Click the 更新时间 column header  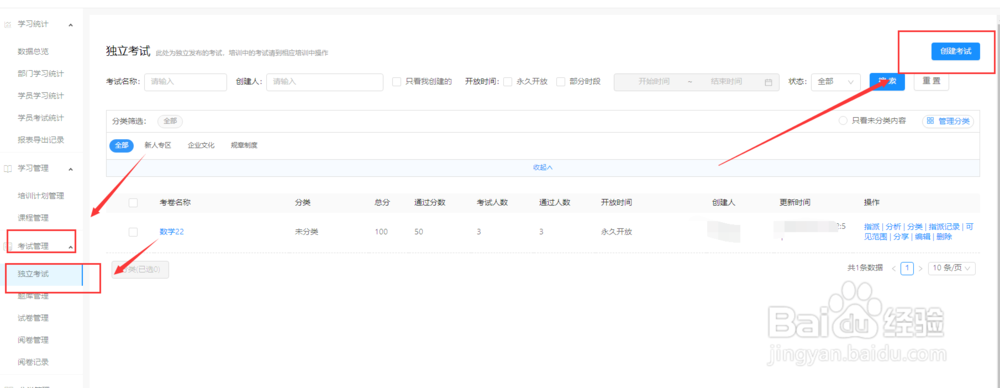pyautogui.click(x=795, y=202)
